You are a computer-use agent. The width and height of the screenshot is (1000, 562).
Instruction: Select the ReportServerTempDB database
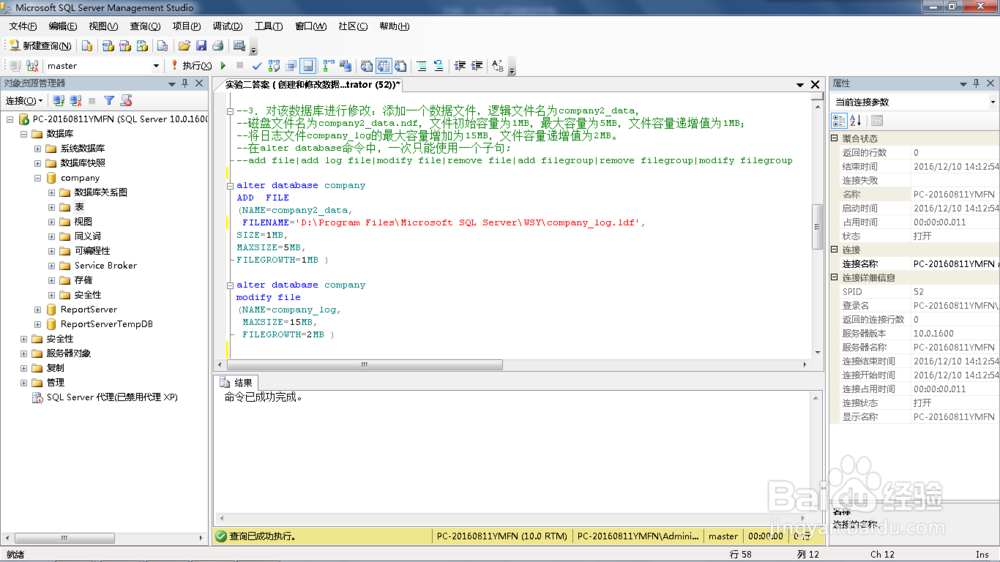tap(107, 324)
